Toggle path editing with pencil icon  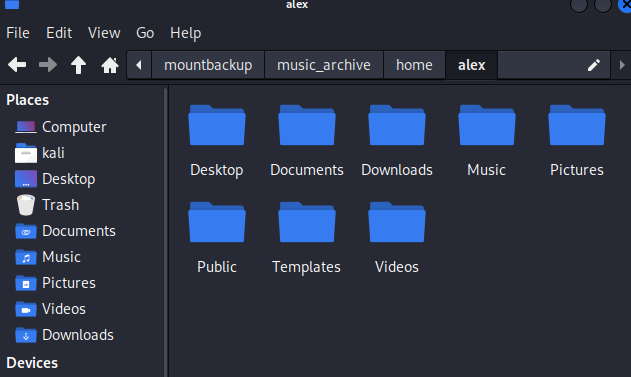point(594,65)
